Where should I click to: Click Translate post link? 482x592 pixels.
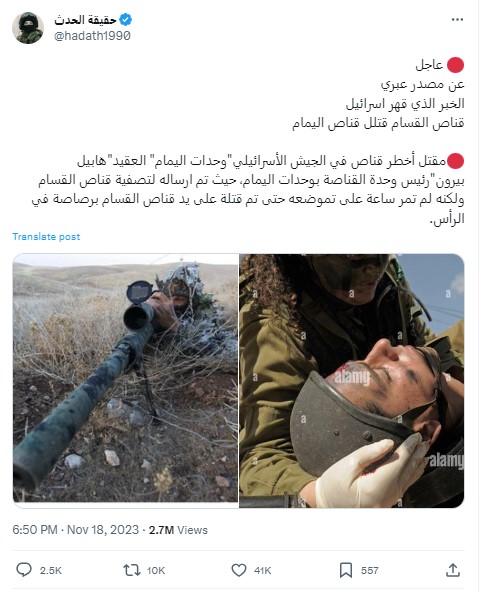coord(46,237)
